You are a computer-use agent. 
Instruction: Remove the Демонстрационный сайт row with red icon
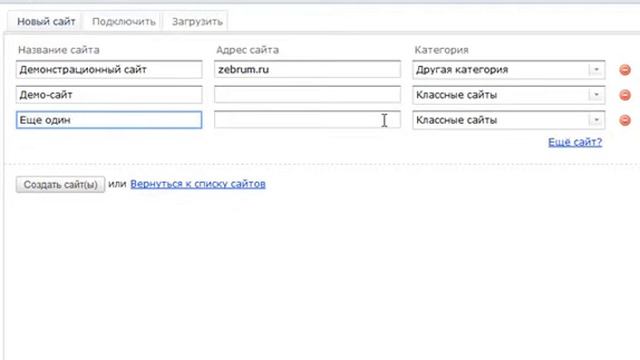click(624, 70)
